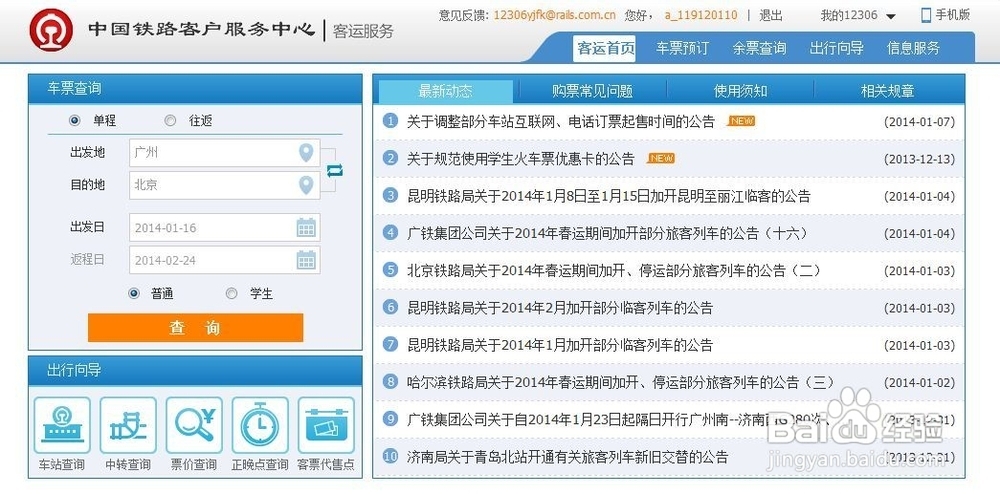Open 昆明铁路局 2014年2月加开临客 announcement
The width and height of the screenshot is (1000, 494).
tap(560, 308)
